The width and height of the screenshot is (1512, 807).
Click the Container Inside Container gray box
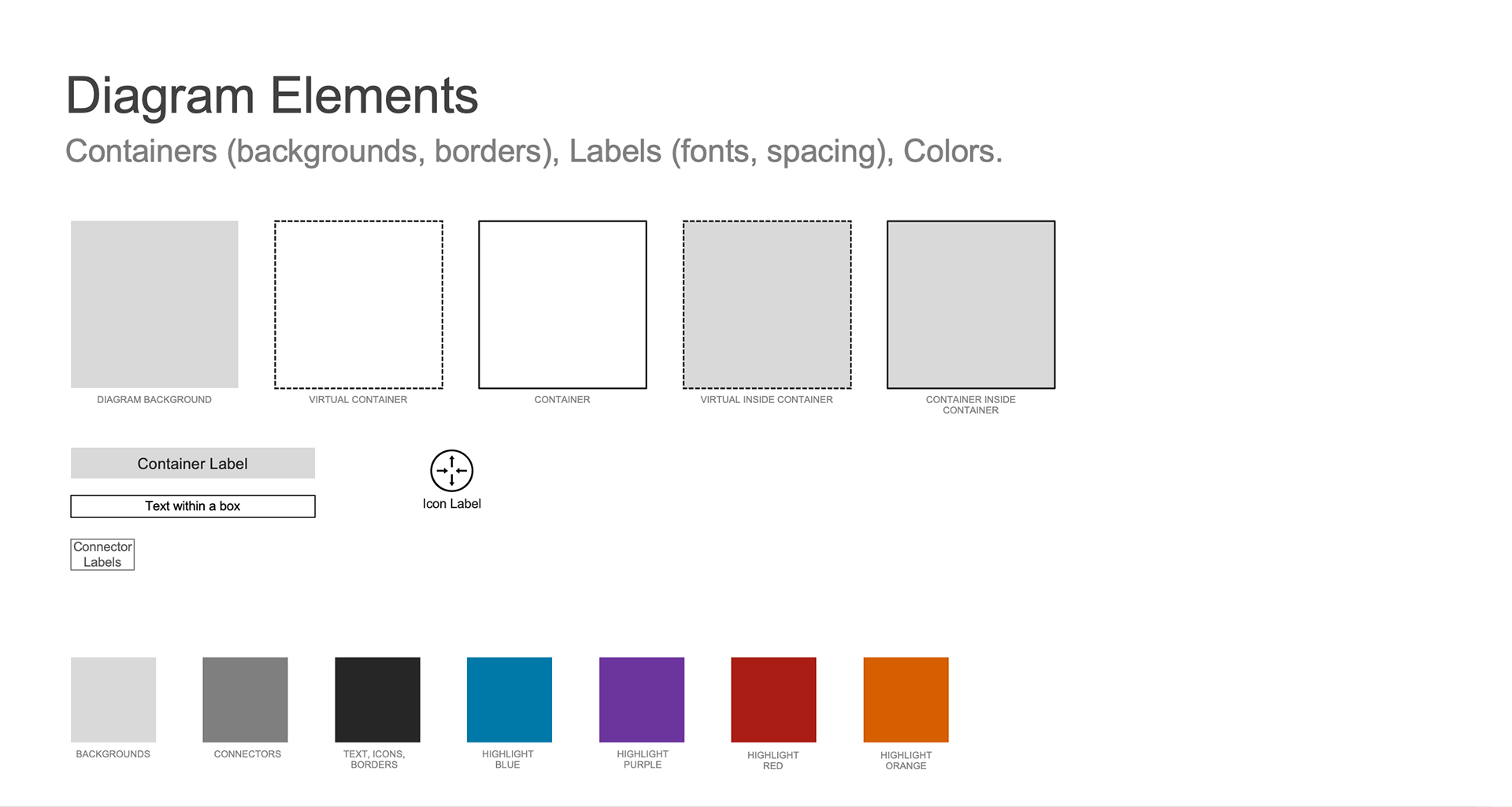[x=971, y=305]
